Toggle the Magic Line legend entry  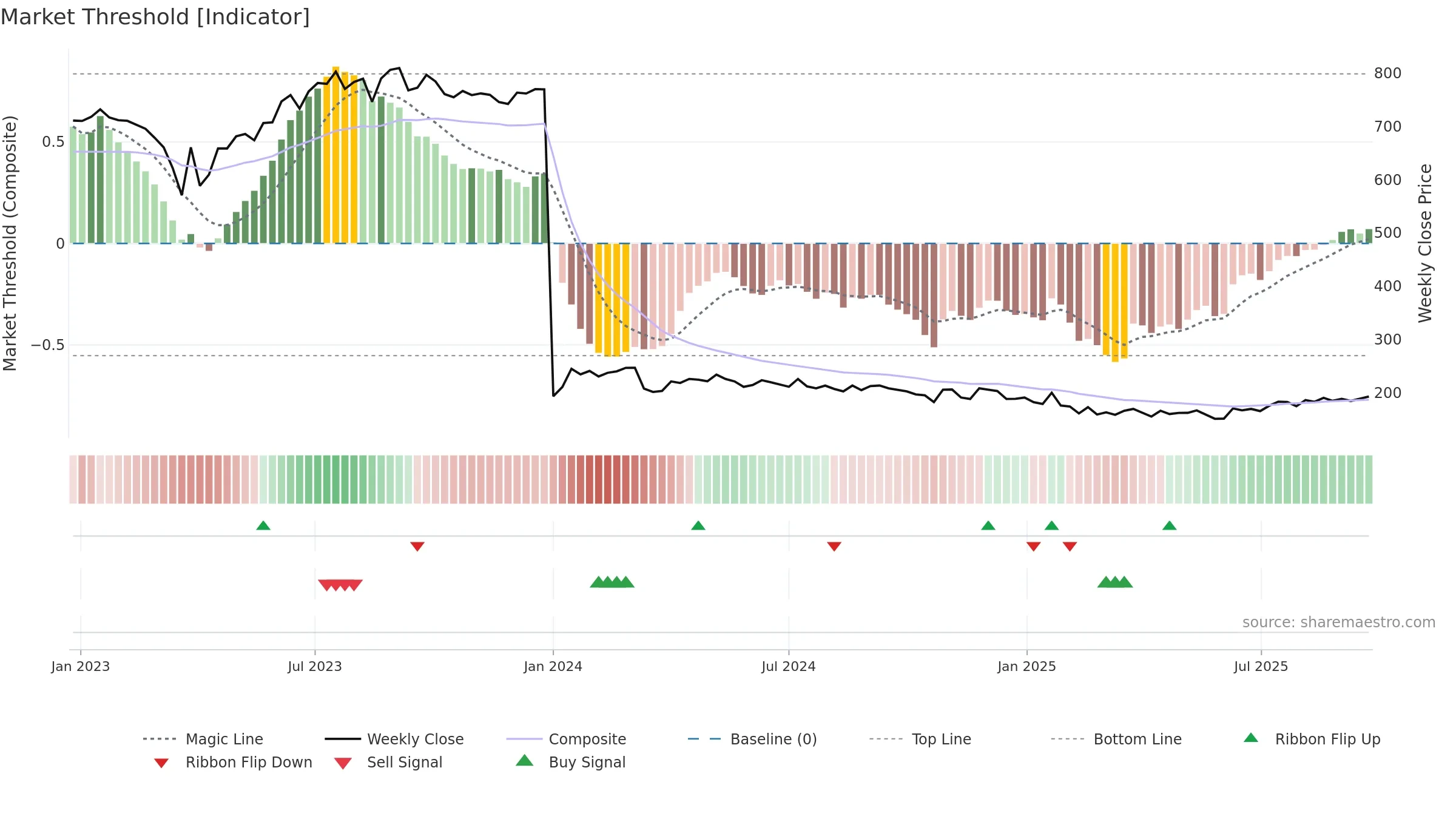pos(203,739)
